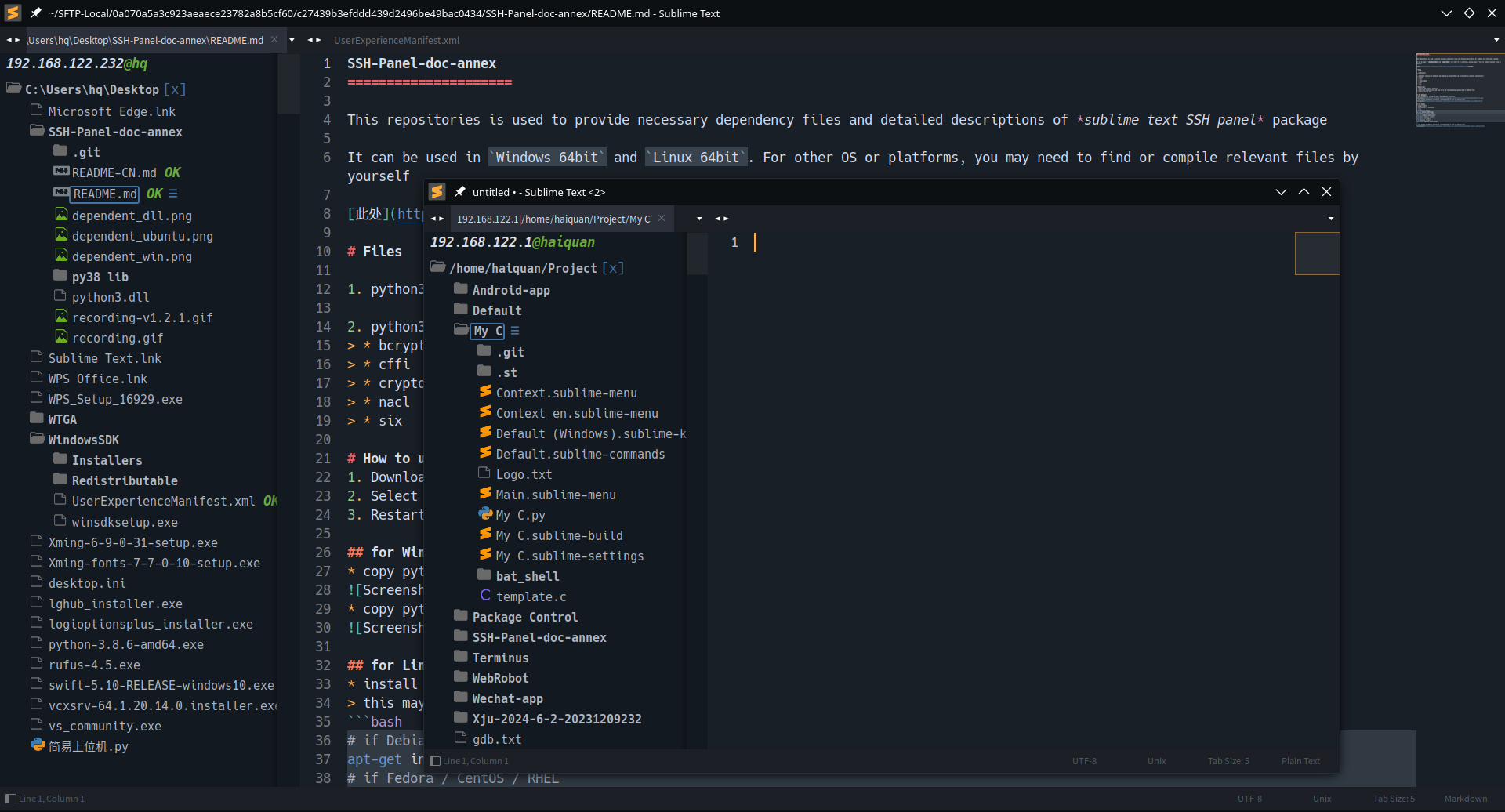Open tab dropdown beside README.md tab
The height and width of the screenshot is (812, 1505).
pos(292,40)
